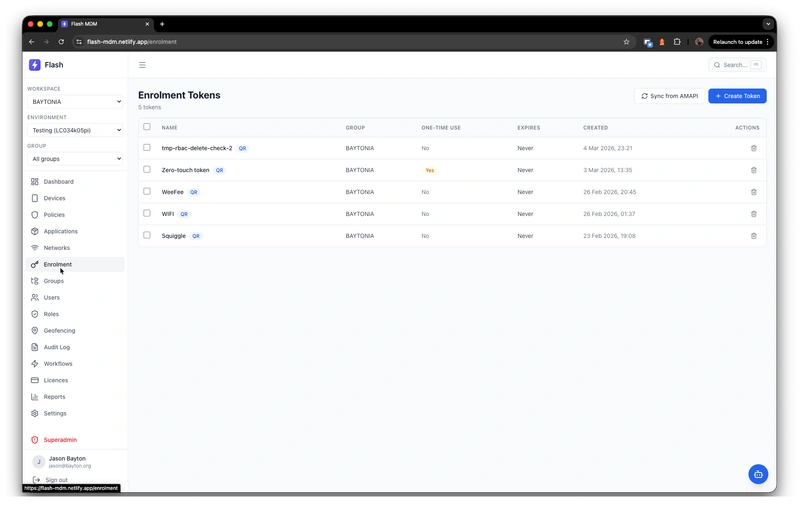
Task: Go back in browser history
Action: (x=32, y=42)
